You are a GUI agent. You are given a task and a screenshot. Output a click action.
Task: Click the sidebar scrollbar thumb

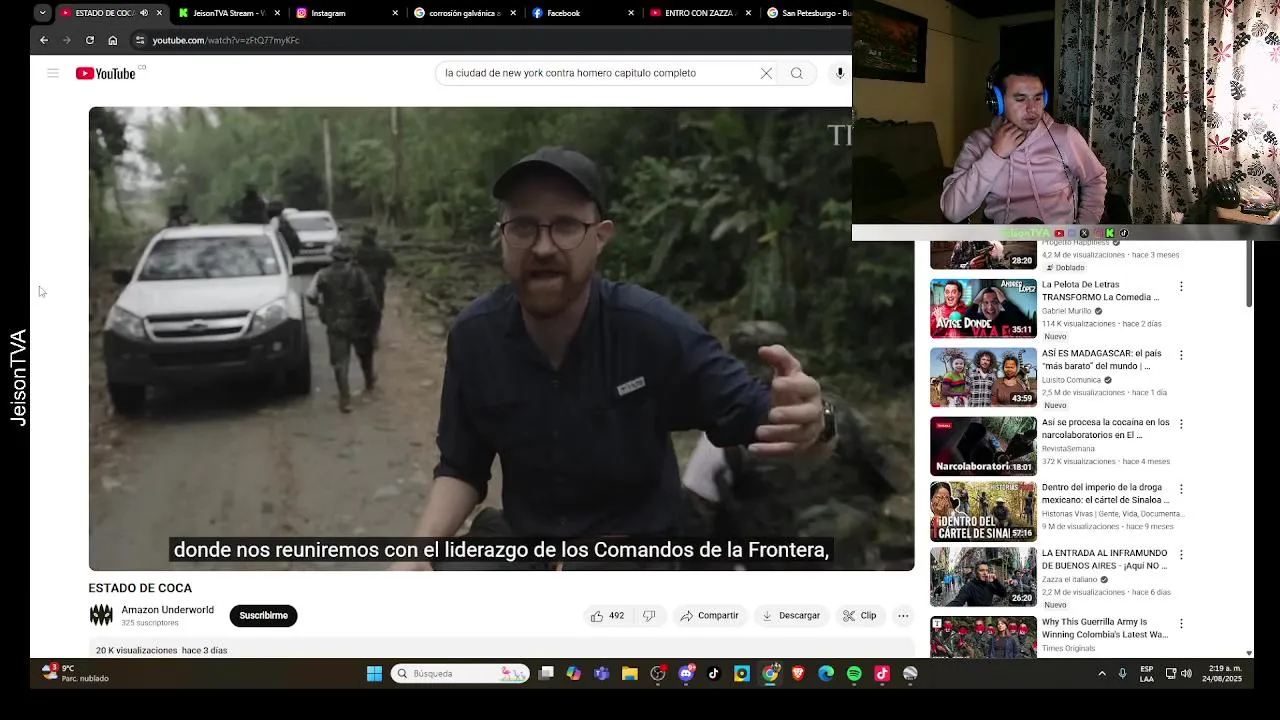pos(1248,274)
